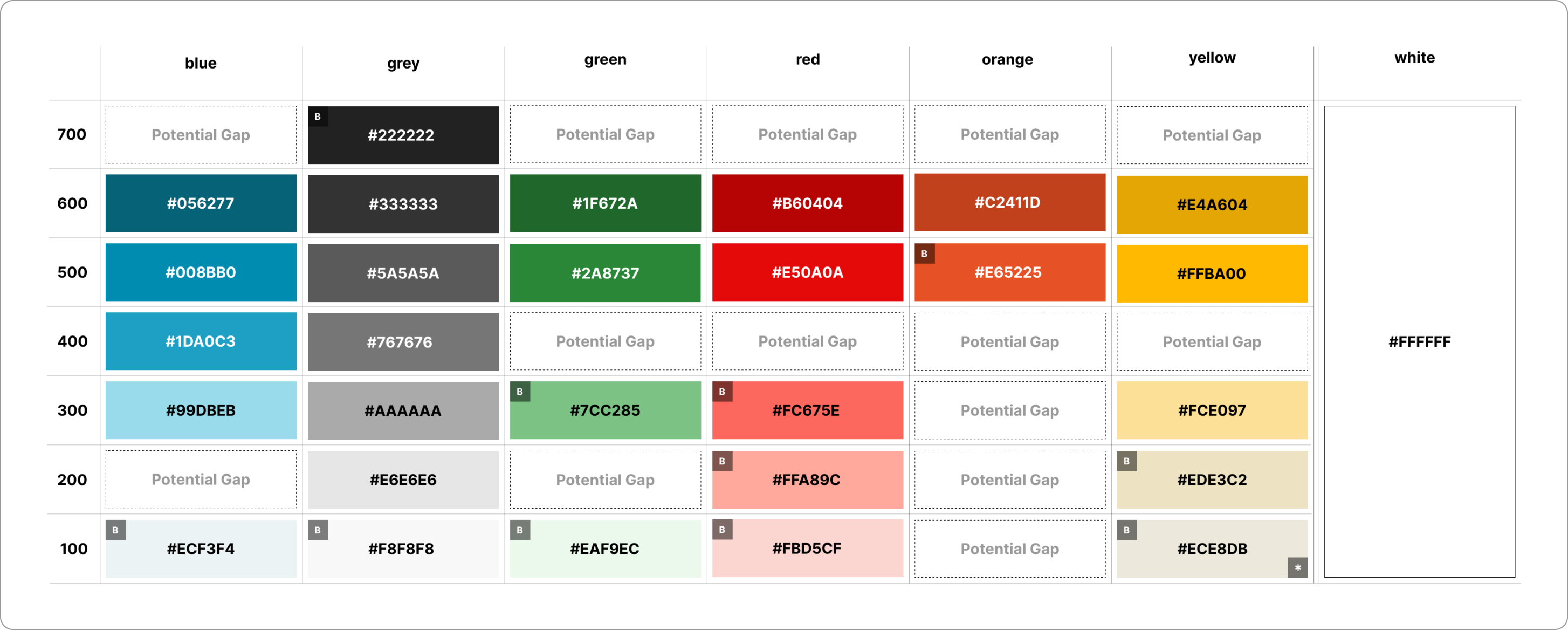Viewport: 1568px width, 630px height.
Task: Click the yellow column header
Action: tap(1211, 58)
